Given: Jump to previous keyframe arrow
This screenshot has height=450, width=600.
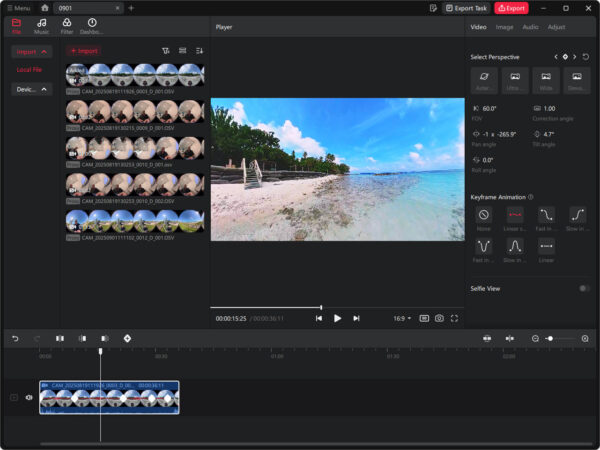Looking at the screenshot, I should click(x=556, y=57).
